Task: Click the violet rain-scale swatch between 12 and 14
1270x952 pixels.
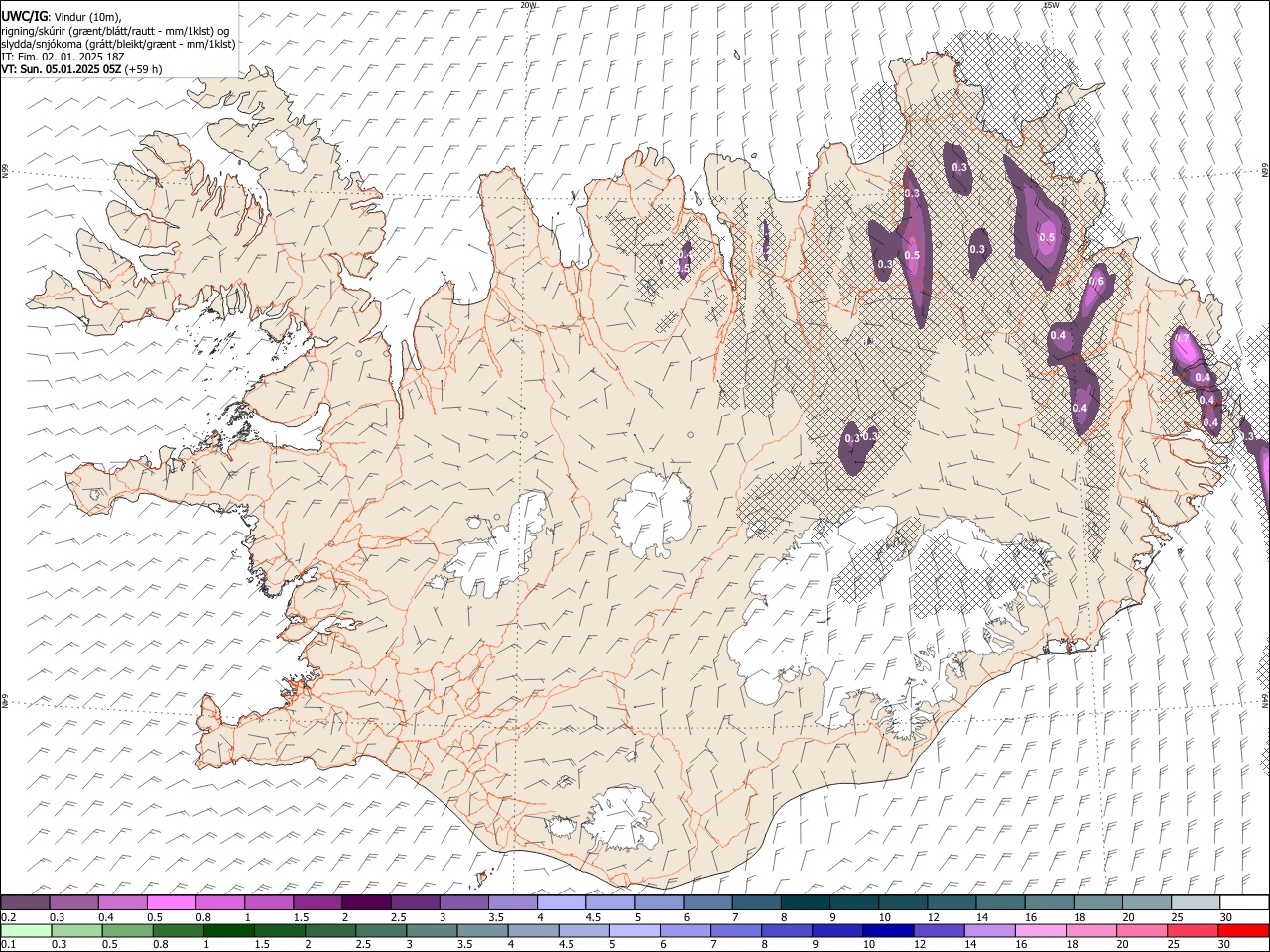Action: [x=939, y=930]
